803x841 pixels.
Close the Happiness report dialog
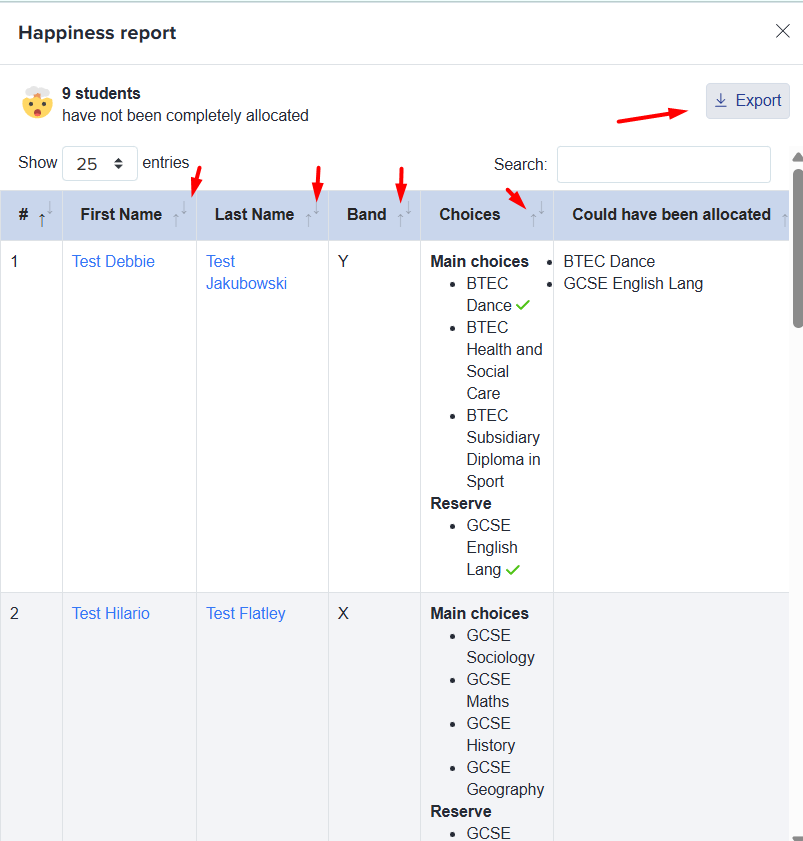point(783,31)
